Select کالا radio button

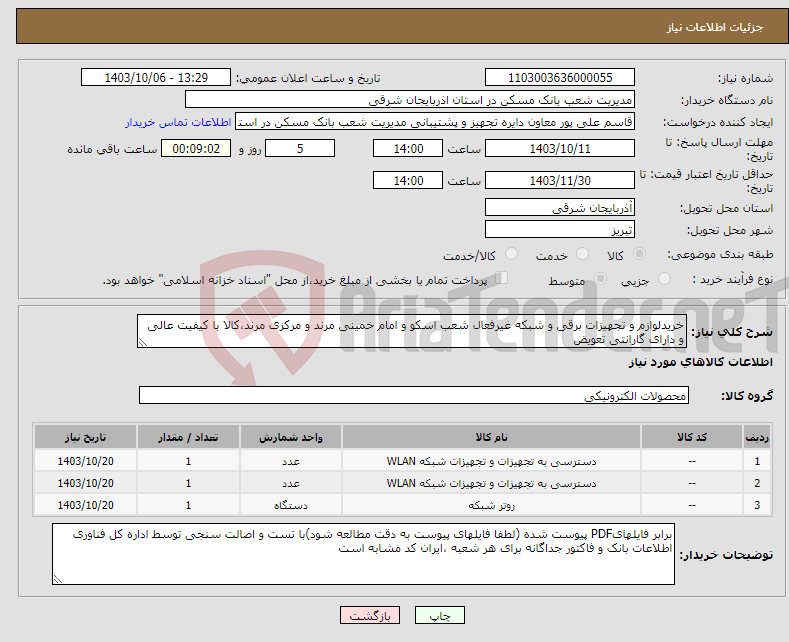click(x=639, y=254)
